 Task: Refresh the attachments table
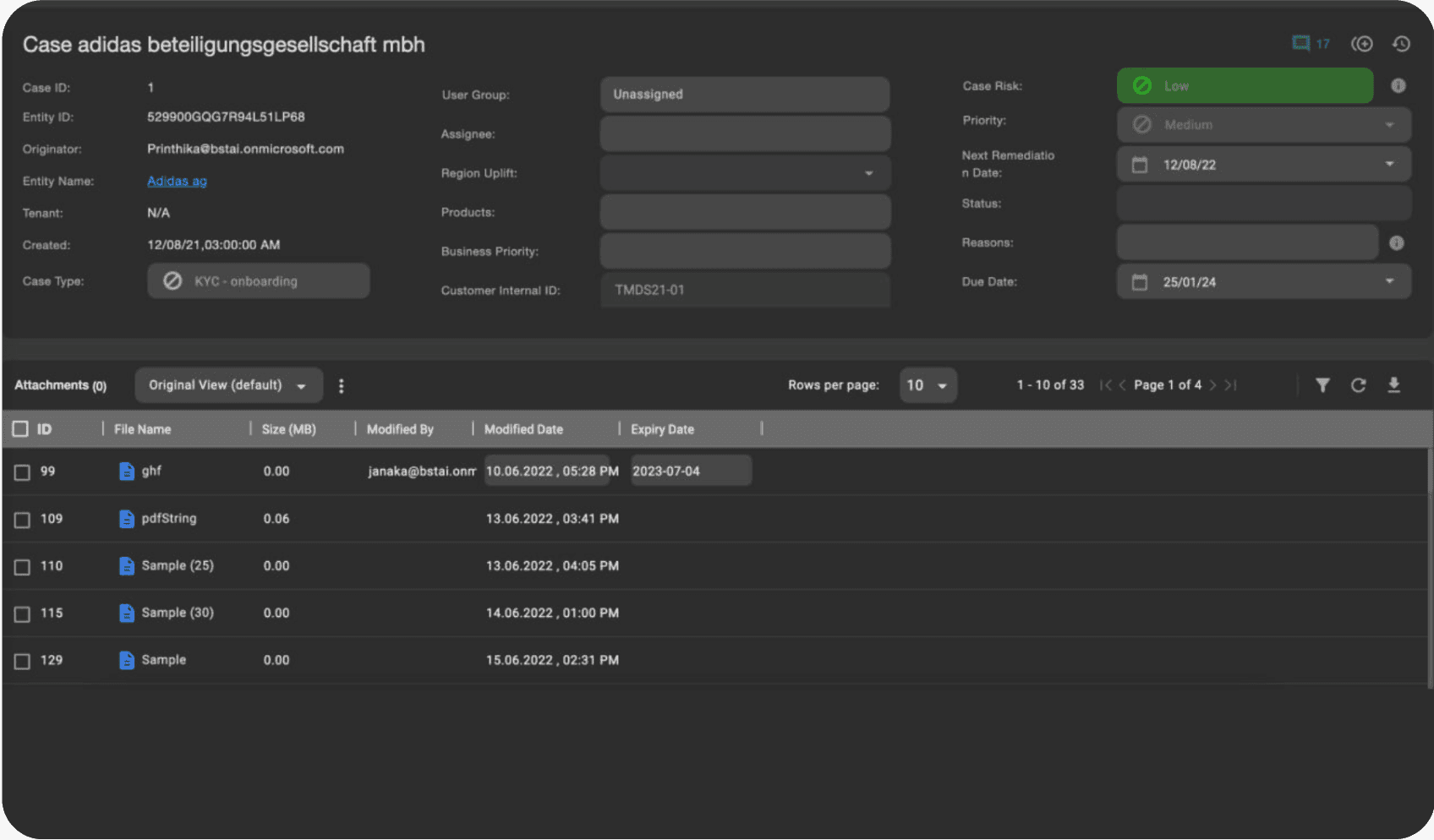coord(1358,385)
